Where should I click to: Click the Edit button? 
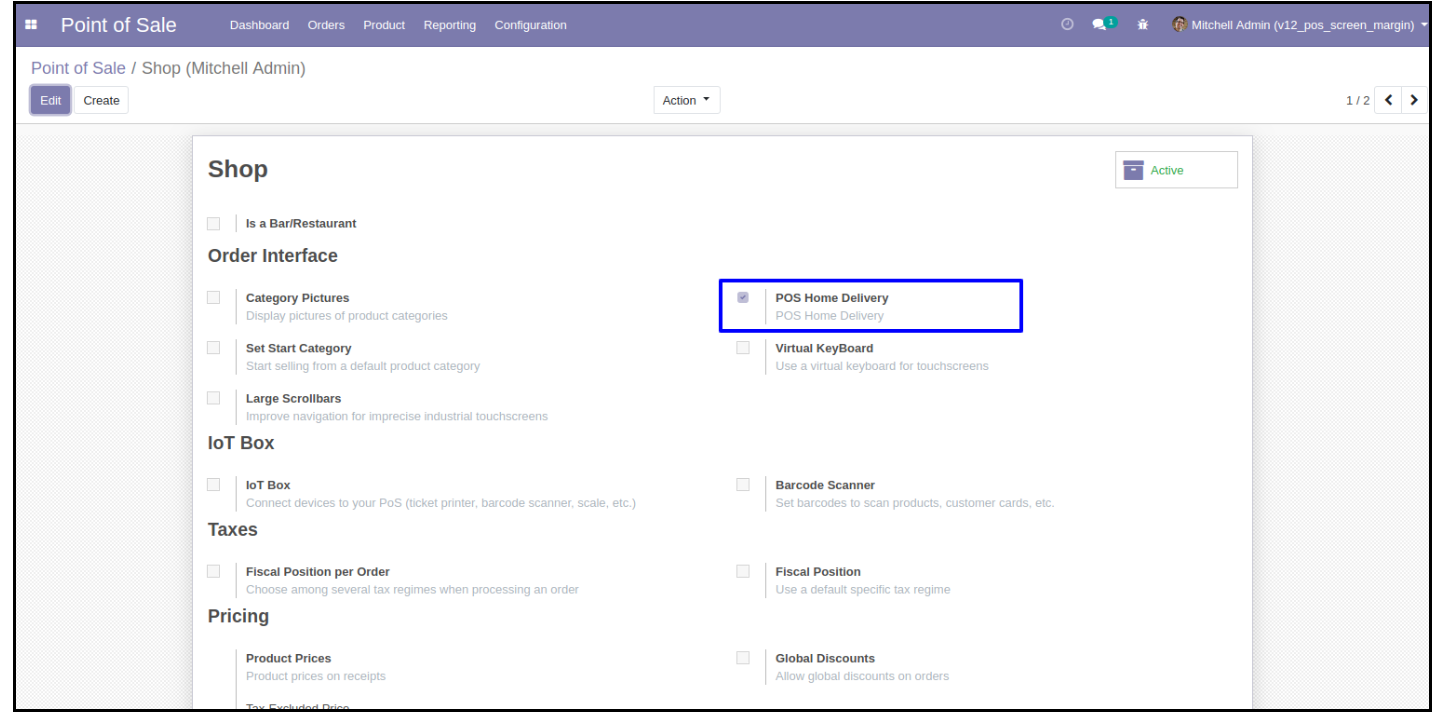tap(50, 100)
